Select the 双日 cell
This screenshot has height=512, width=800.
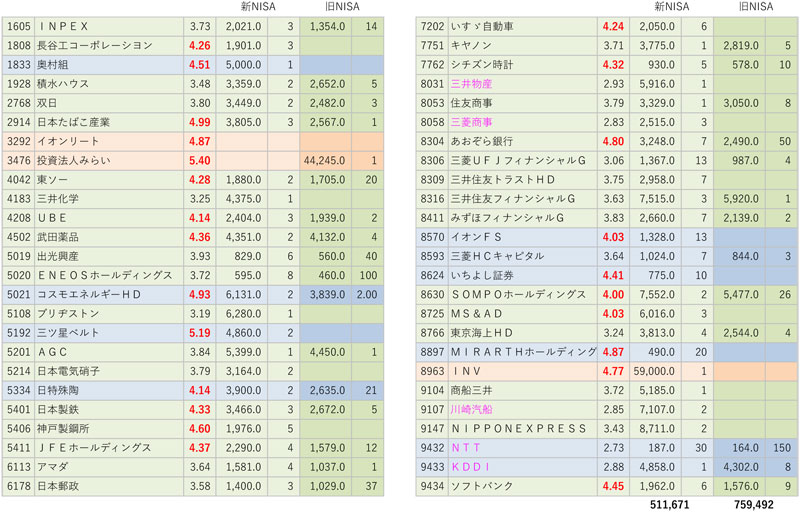(109, 103)
